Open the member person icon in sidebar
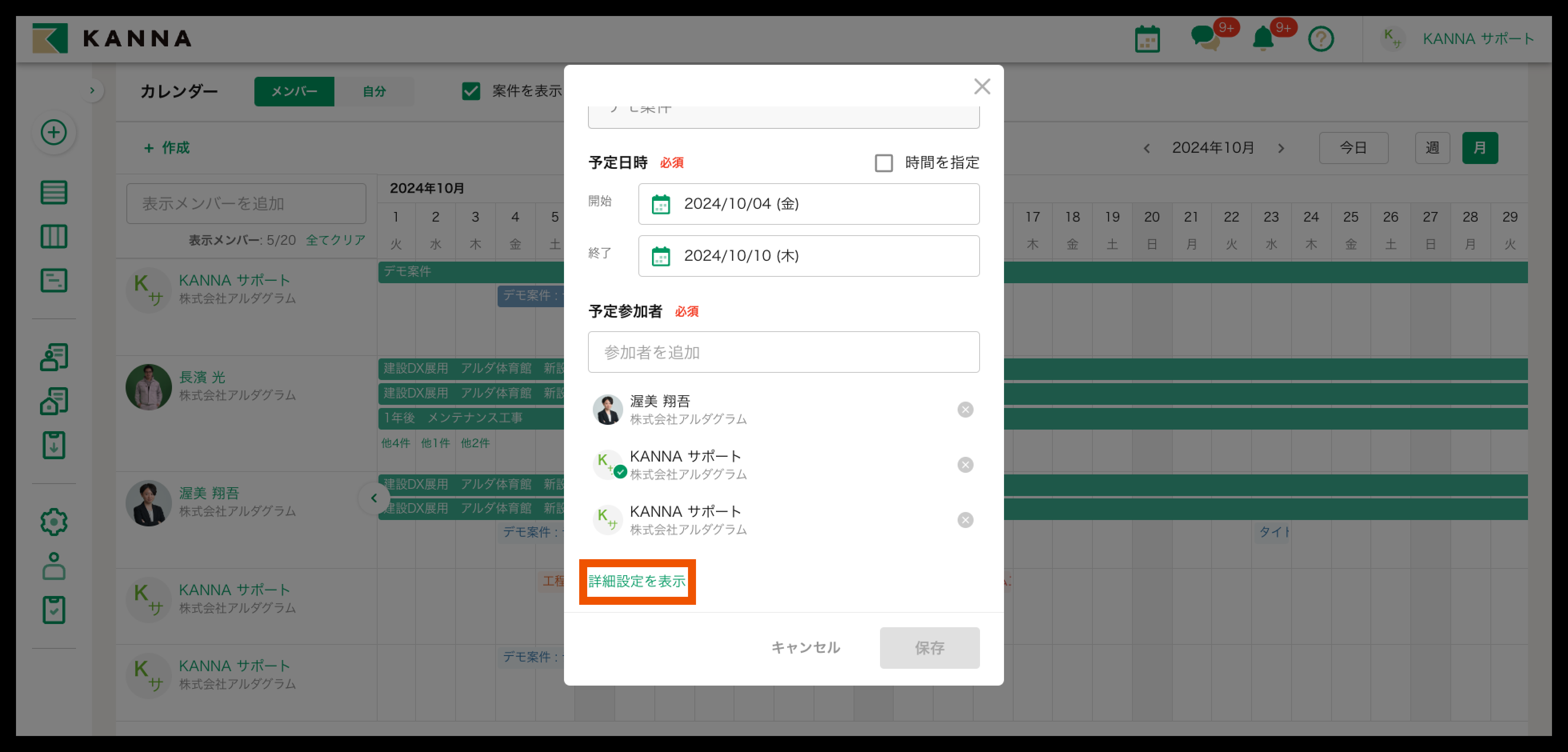The image size is (1568, 752). coord(54,566)
